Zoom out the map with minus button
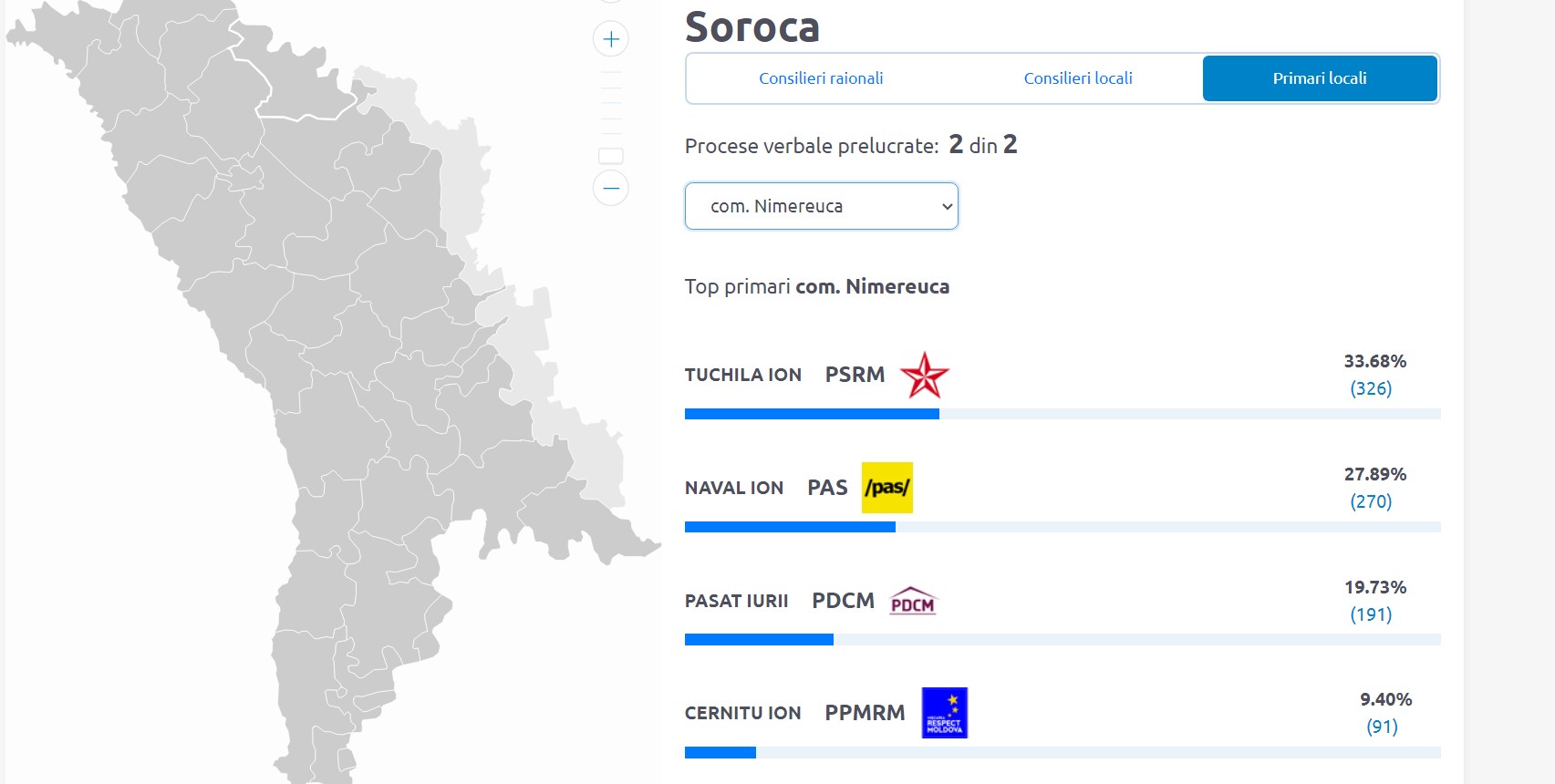 pyautogui.click(x=611, y=189)
